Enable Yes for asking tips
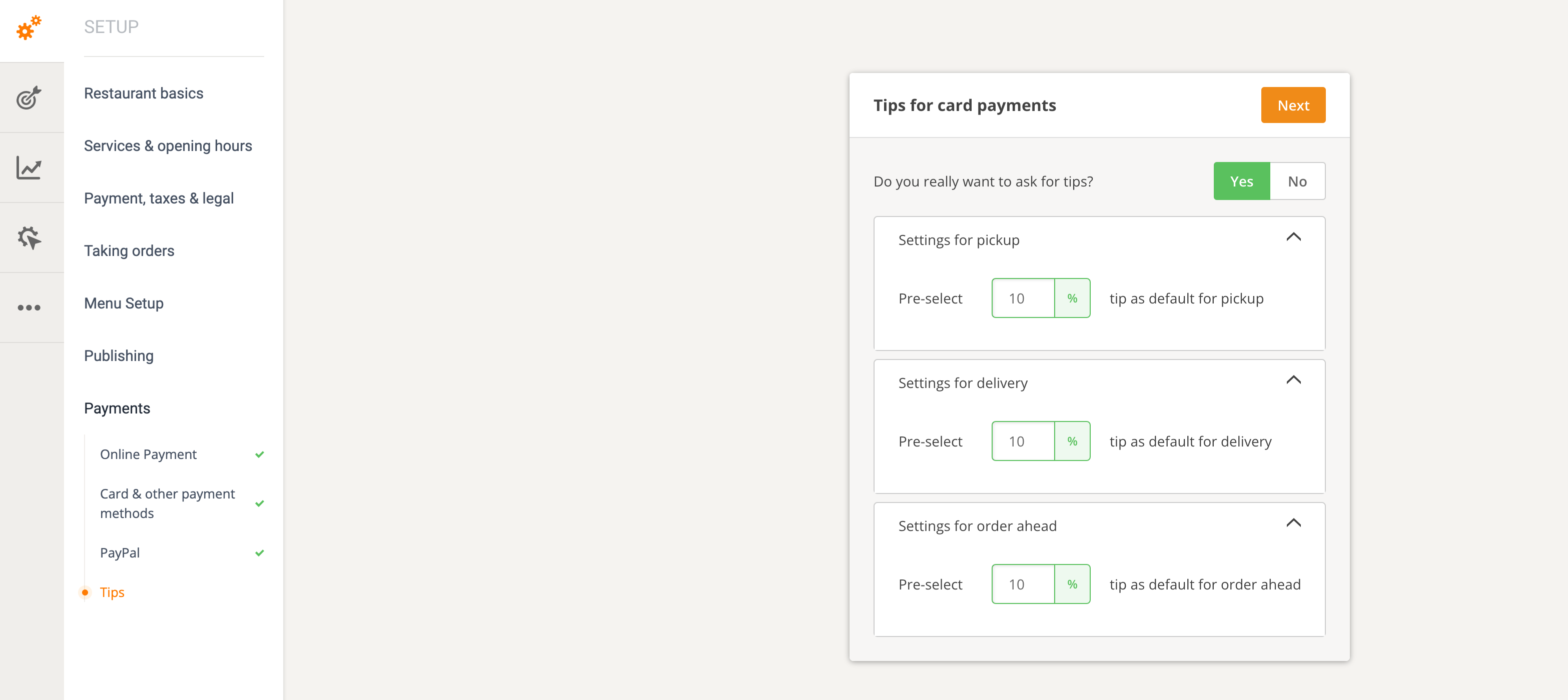This screenshot has height=700, width=1568. [x=1241, y=180]
